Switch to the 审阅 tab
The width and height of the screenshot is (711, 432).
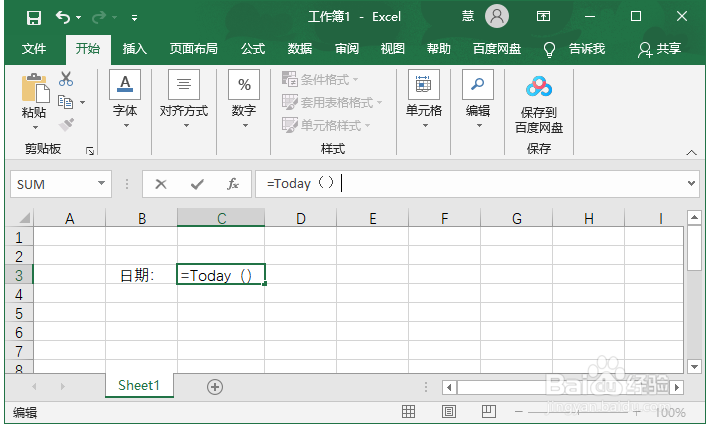pyautogui.click(x=347, y=49)
